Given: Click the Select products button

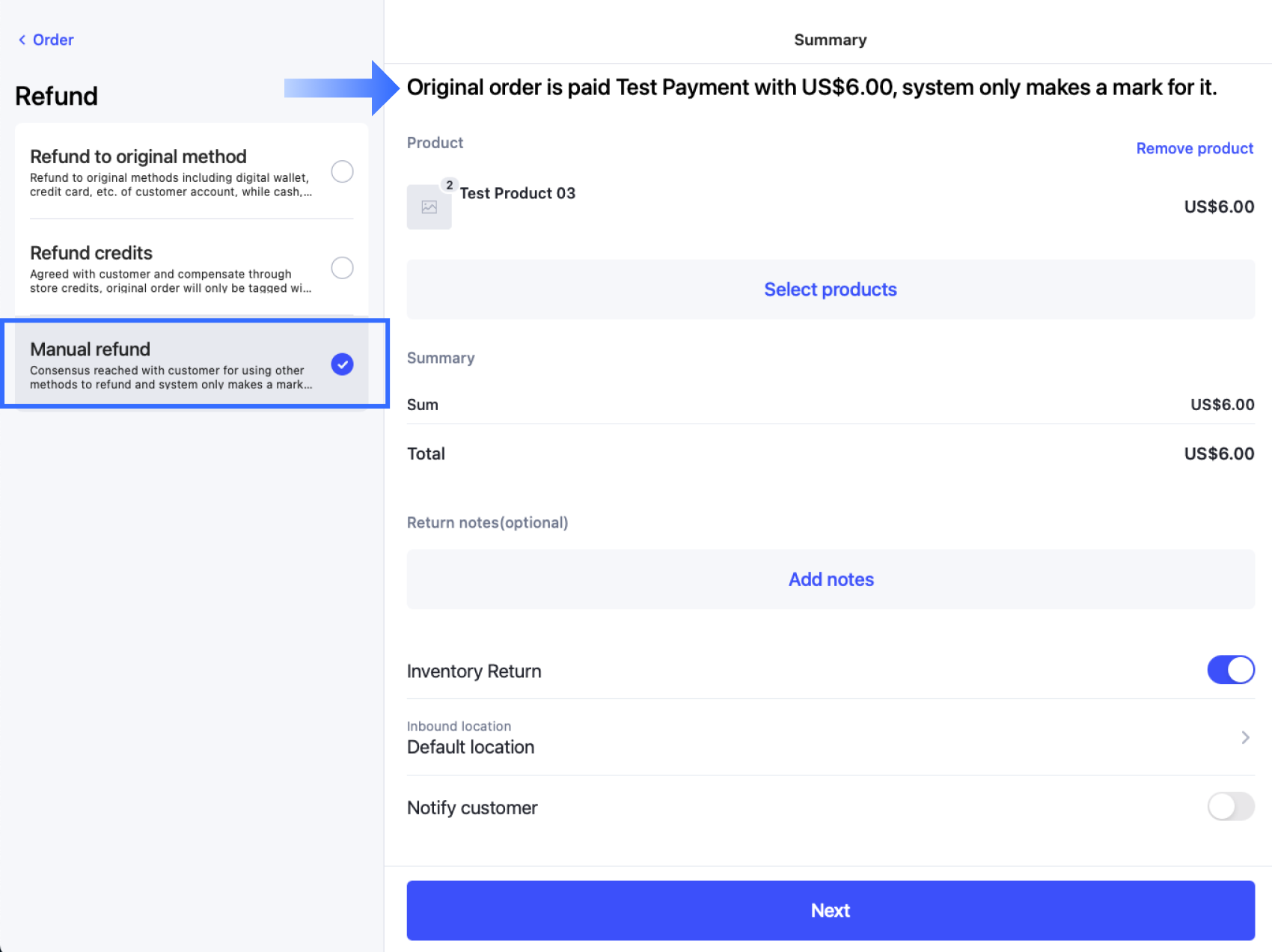Looking at the screenshot, I should click(x=831, y=290).
